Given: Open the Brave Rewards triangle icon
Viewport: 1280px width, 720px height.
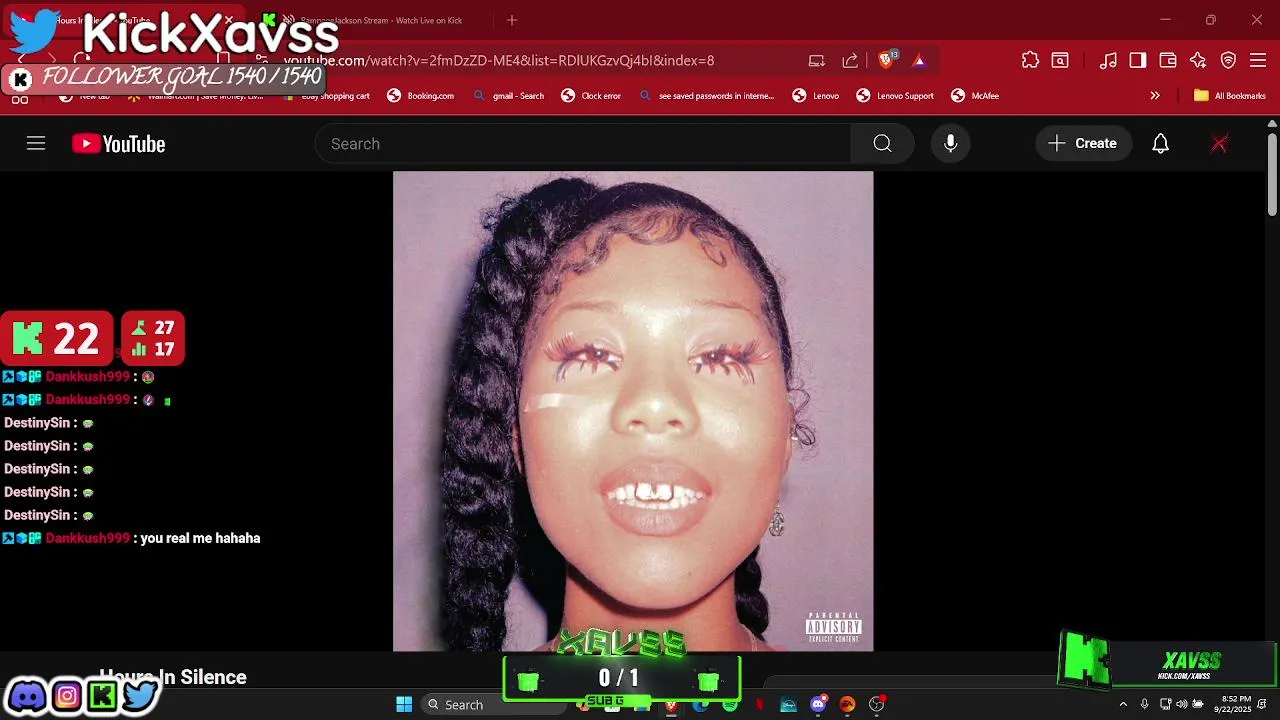Looking at the screenshot, I should [x=919, y=60].
